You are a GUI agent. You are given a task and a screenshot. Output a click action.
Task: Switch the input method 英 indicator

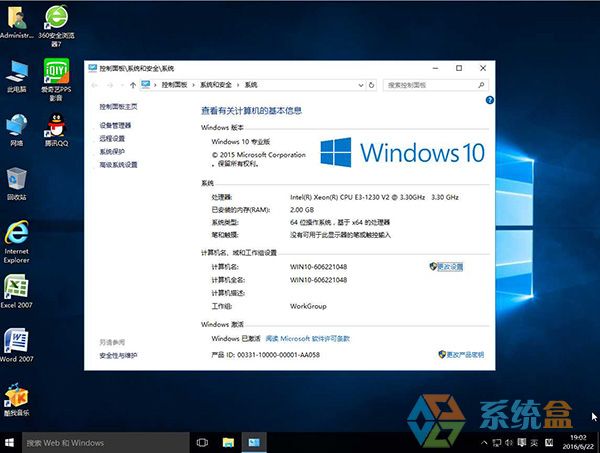click(x=534, y=443)
